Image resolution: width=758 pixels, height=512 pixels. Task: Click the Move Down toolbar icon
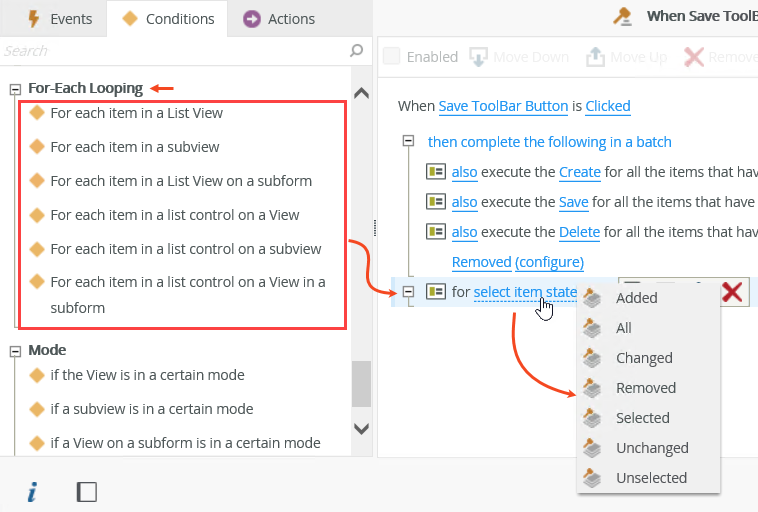click(x=479, y=57)
